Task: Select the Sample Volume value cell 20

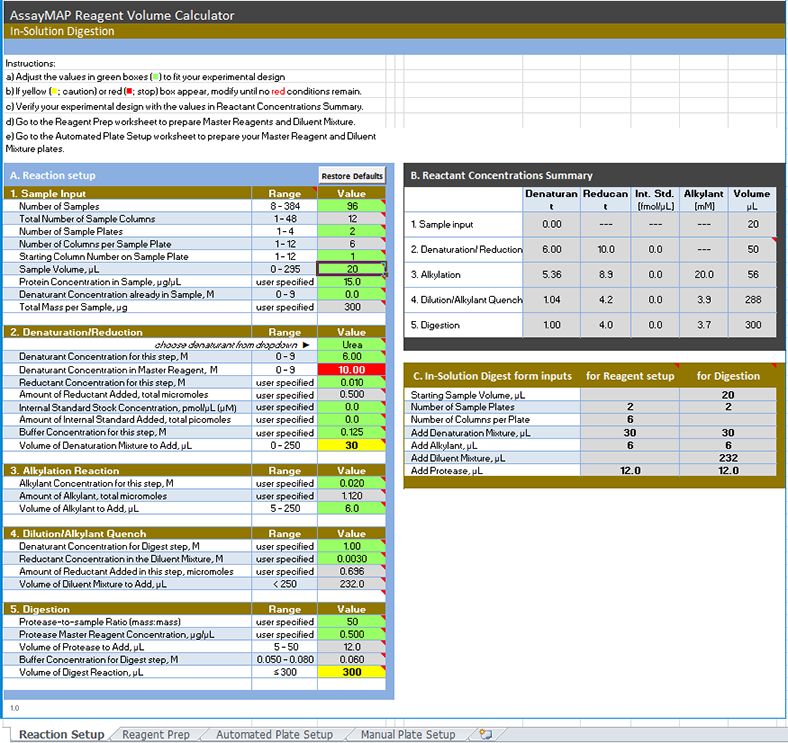Action: tap(351, 269)
